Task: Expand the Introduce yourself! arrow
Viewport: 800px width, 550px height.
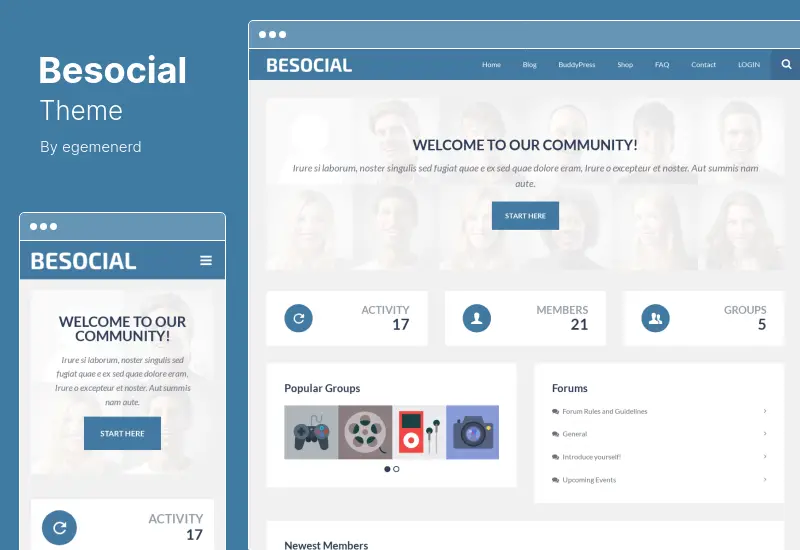Action: pyautogui.click(x=765, y=456)
